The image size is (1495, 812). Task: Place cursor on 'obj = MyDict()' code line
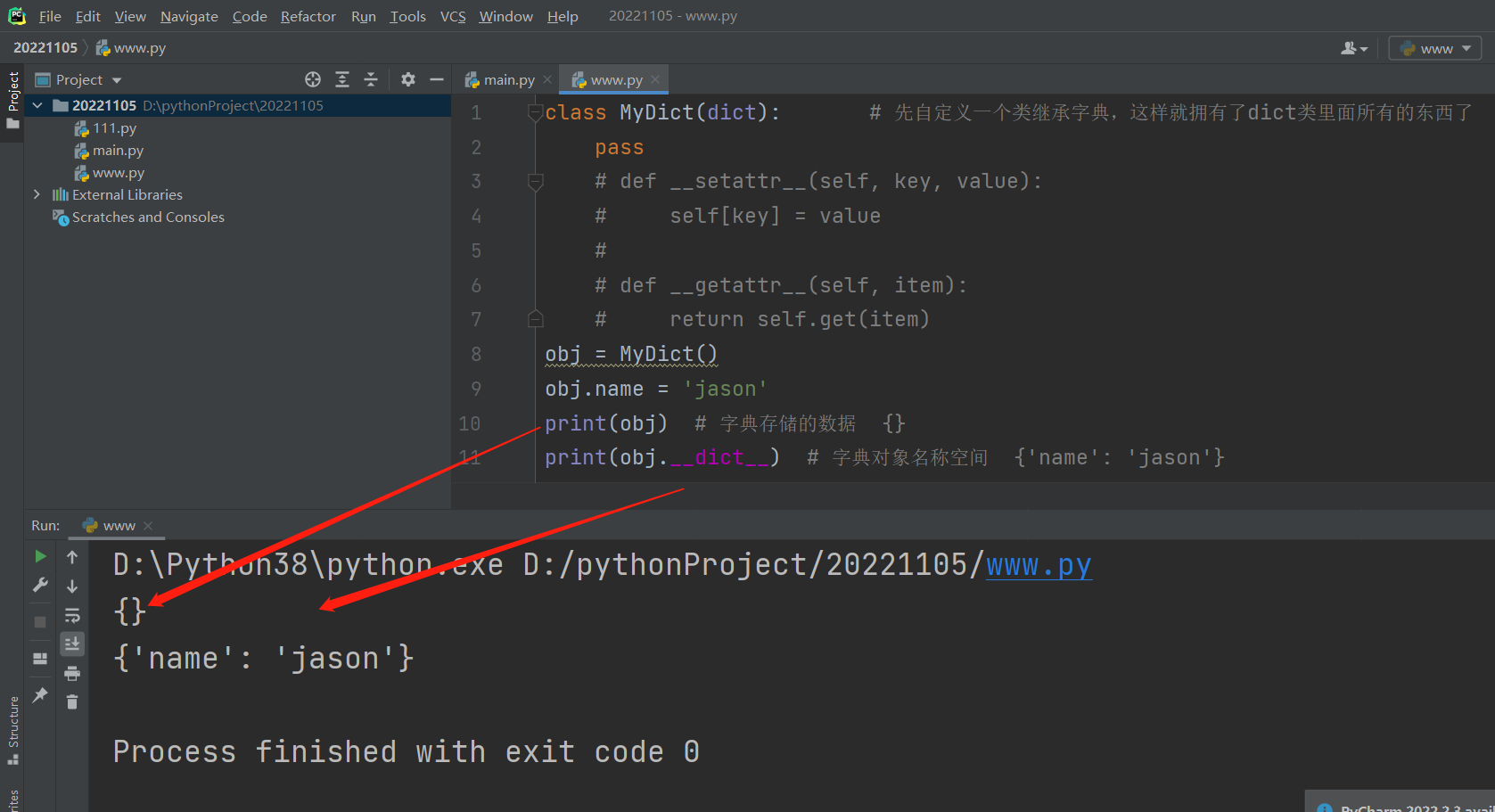coord(631,355)
